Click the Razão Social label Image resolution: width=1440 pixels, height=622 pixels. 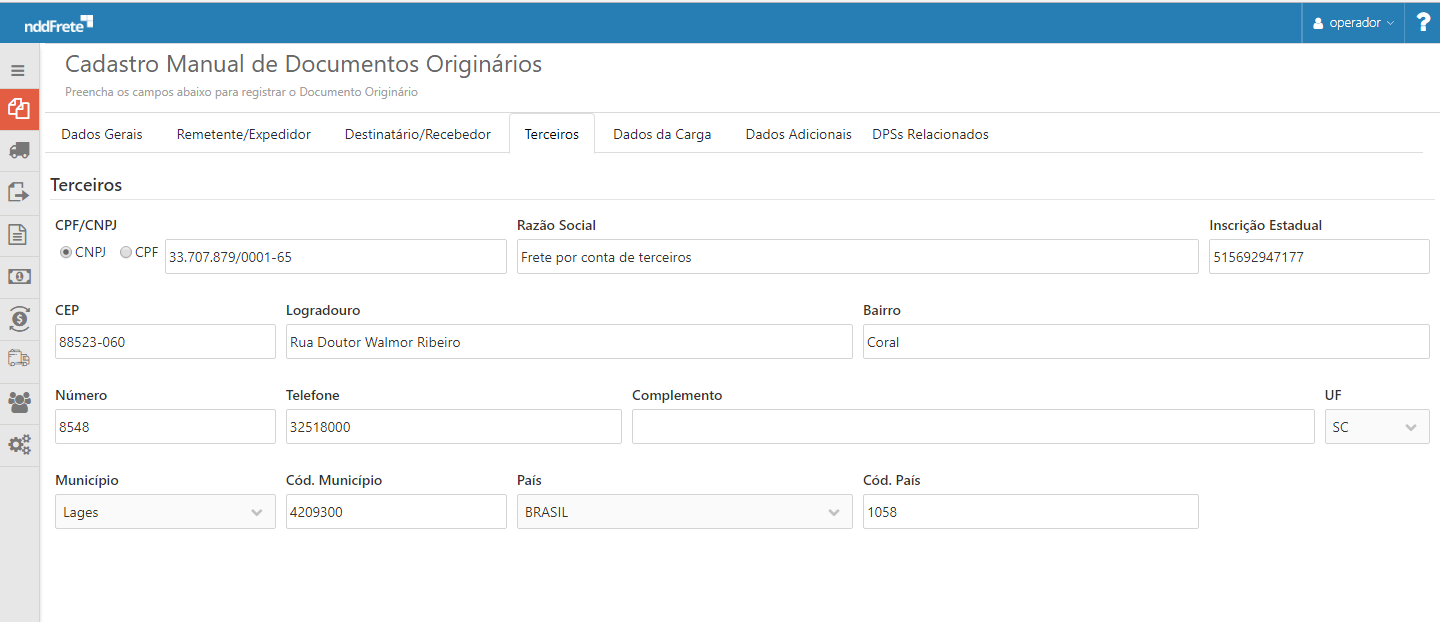click(x=556, y=225)
